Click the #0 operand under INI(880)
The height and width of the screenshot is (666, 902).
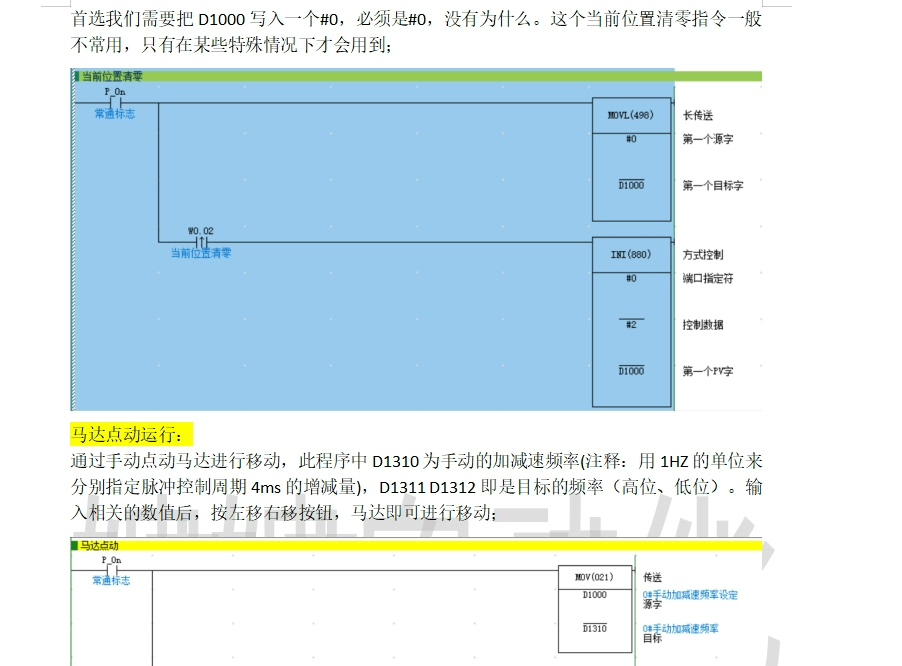631,278
